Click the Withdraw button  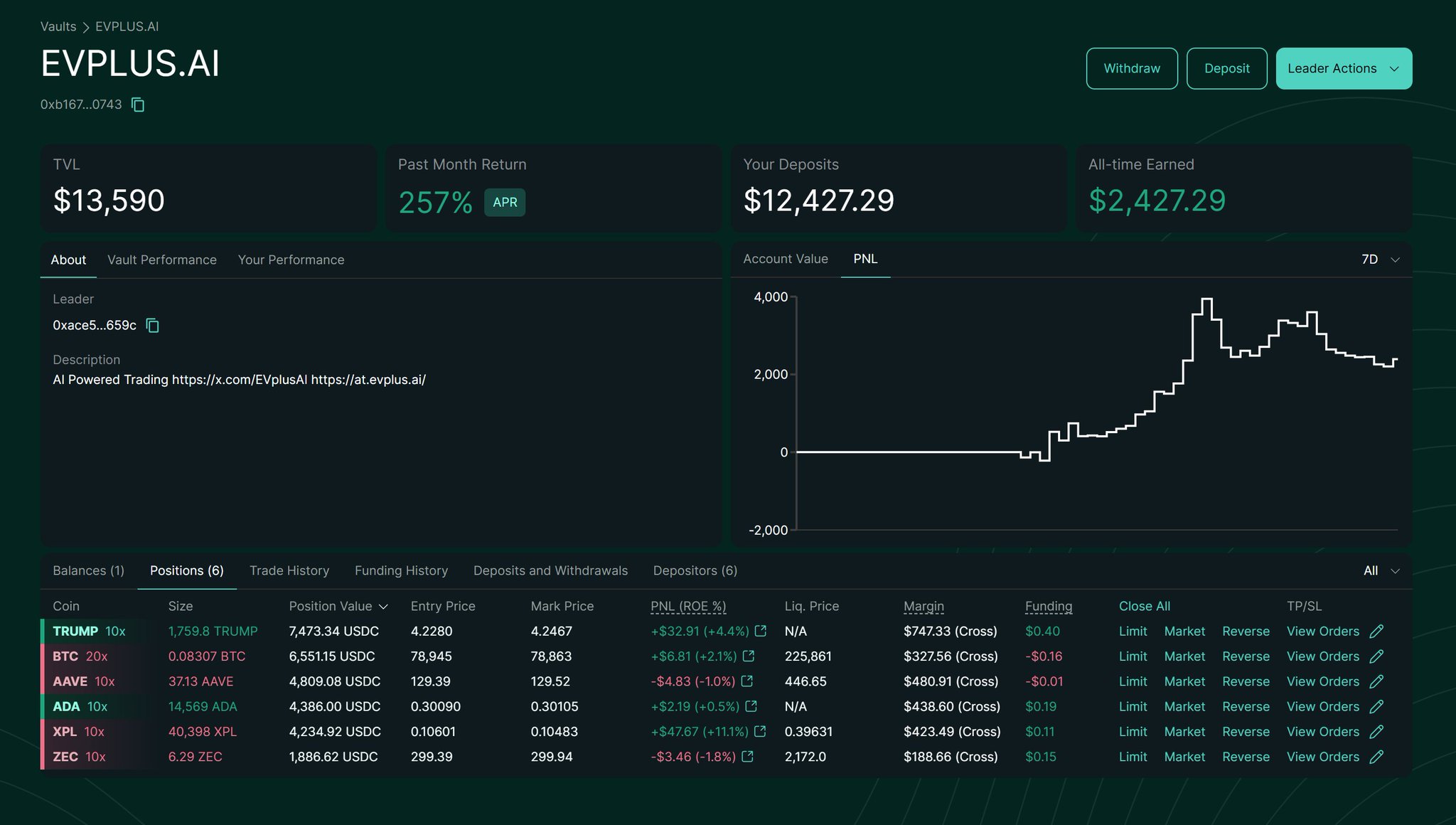pos(1131,68)
